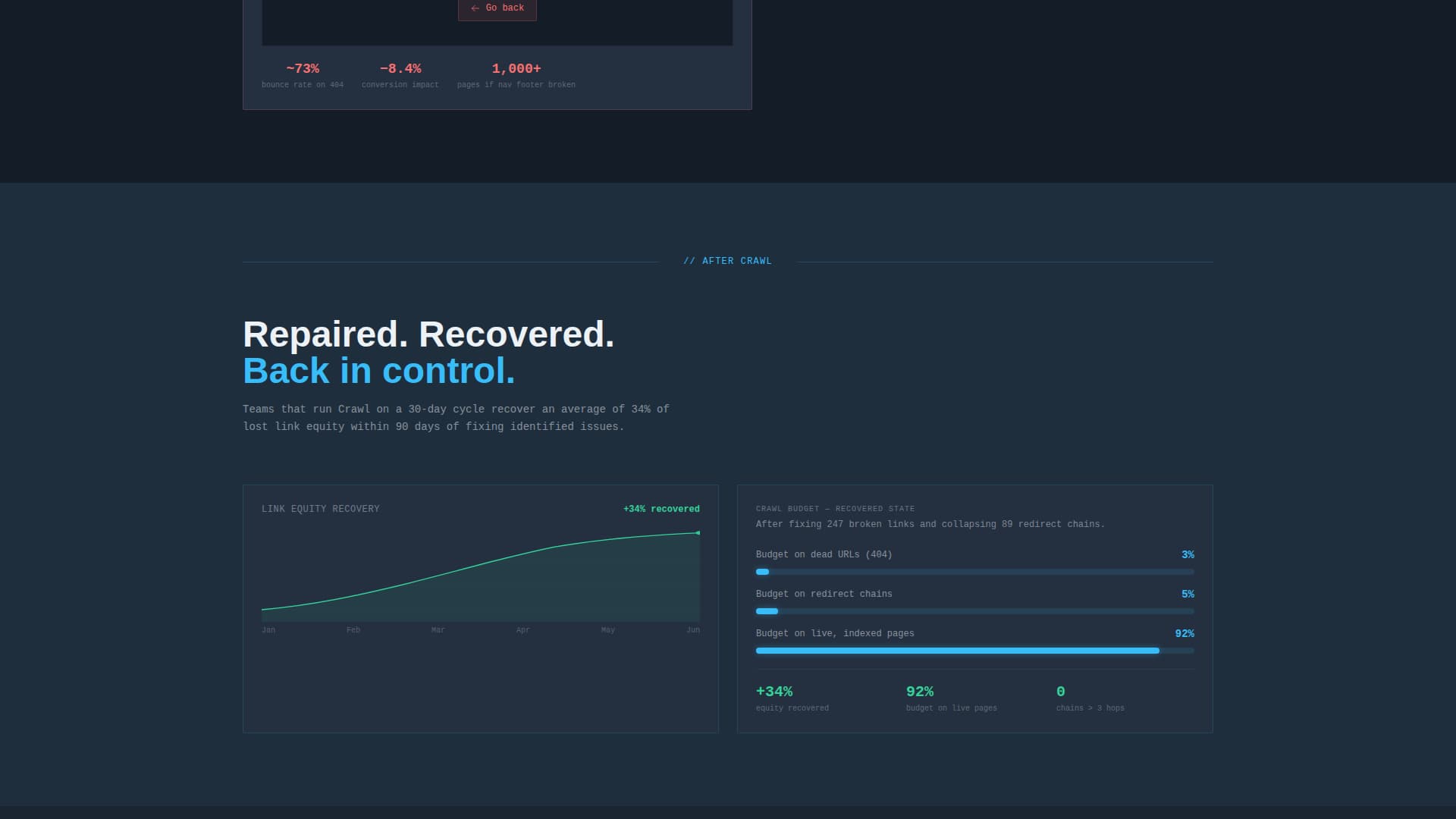Click the −8.4% conversion impact value
The height and width of the screenshot is (819, 1456).
click(x=400, y=69)
